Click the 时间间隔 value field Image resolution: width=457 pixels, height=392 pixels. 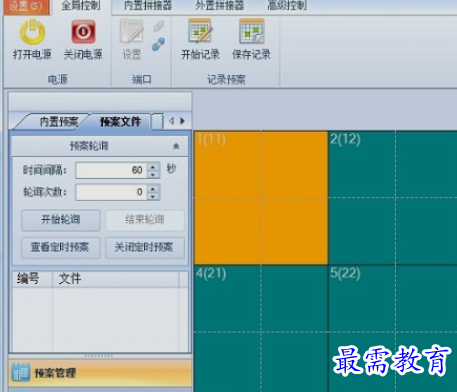111,170
